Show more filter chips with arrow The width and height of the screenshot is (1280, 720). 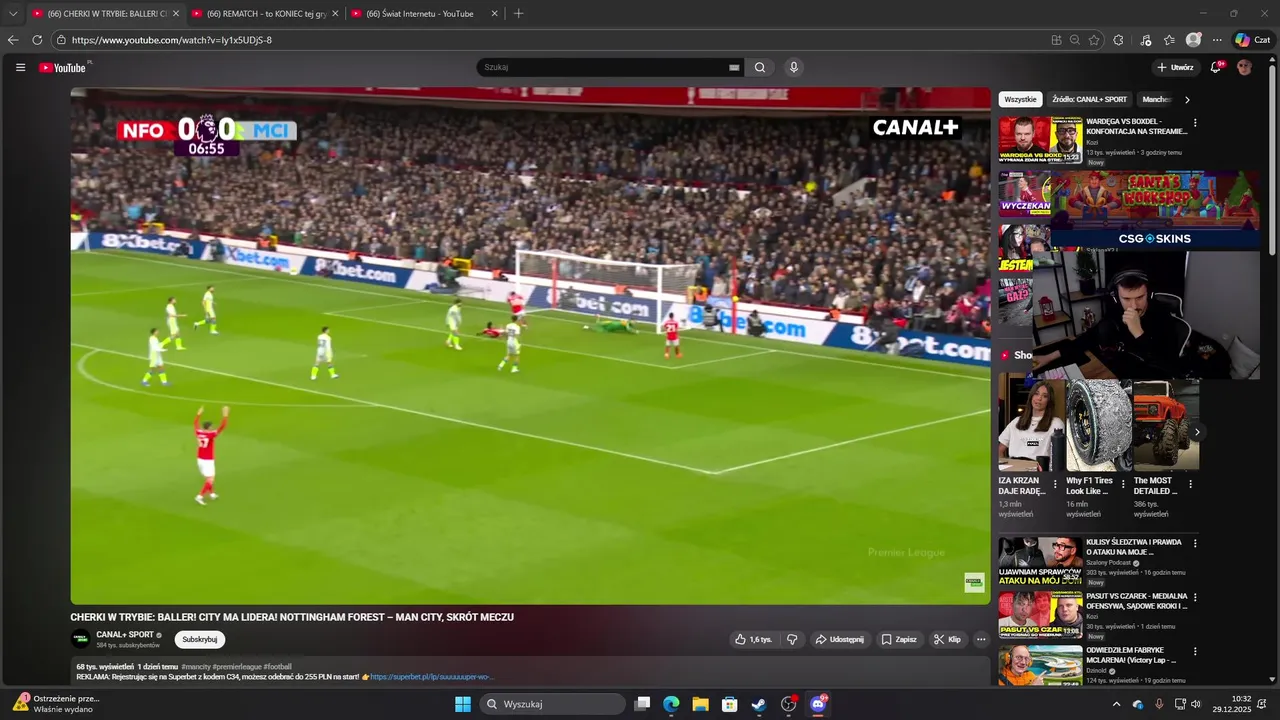(x=1187, y=100)
